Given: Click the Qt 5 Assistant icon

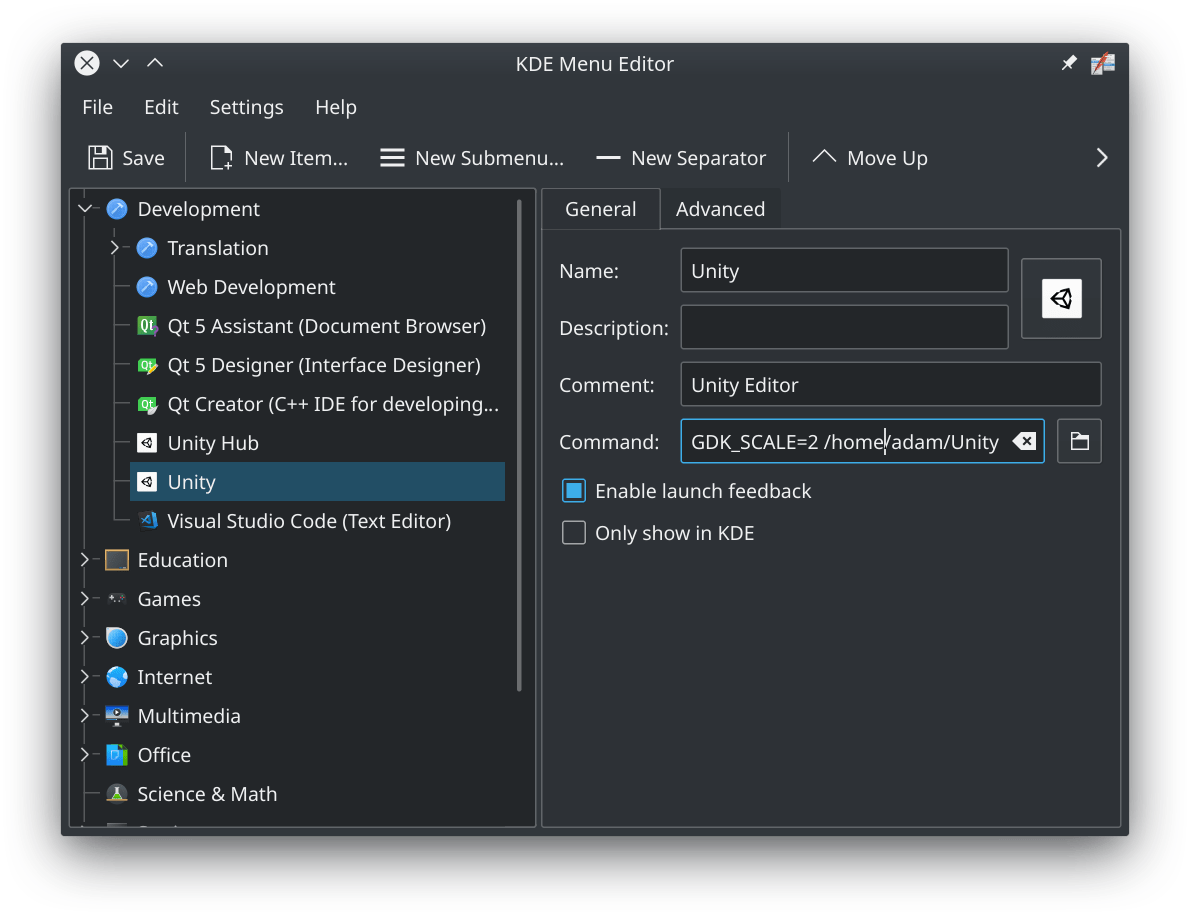Looking at the screenshot, I should [146, 326].
